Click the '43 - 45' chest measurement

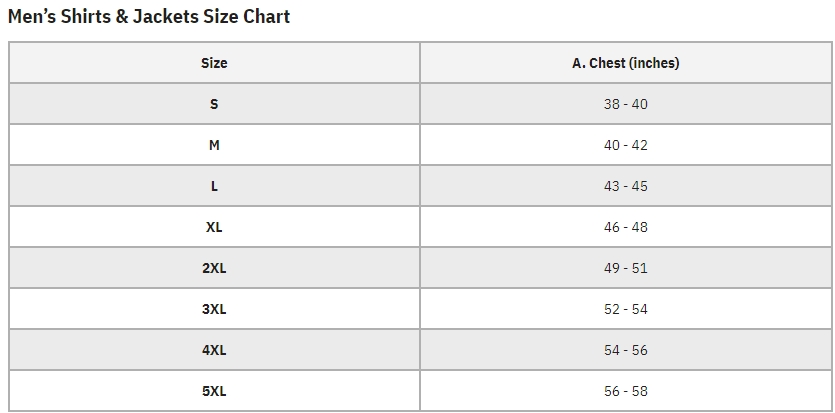point(625,186)
